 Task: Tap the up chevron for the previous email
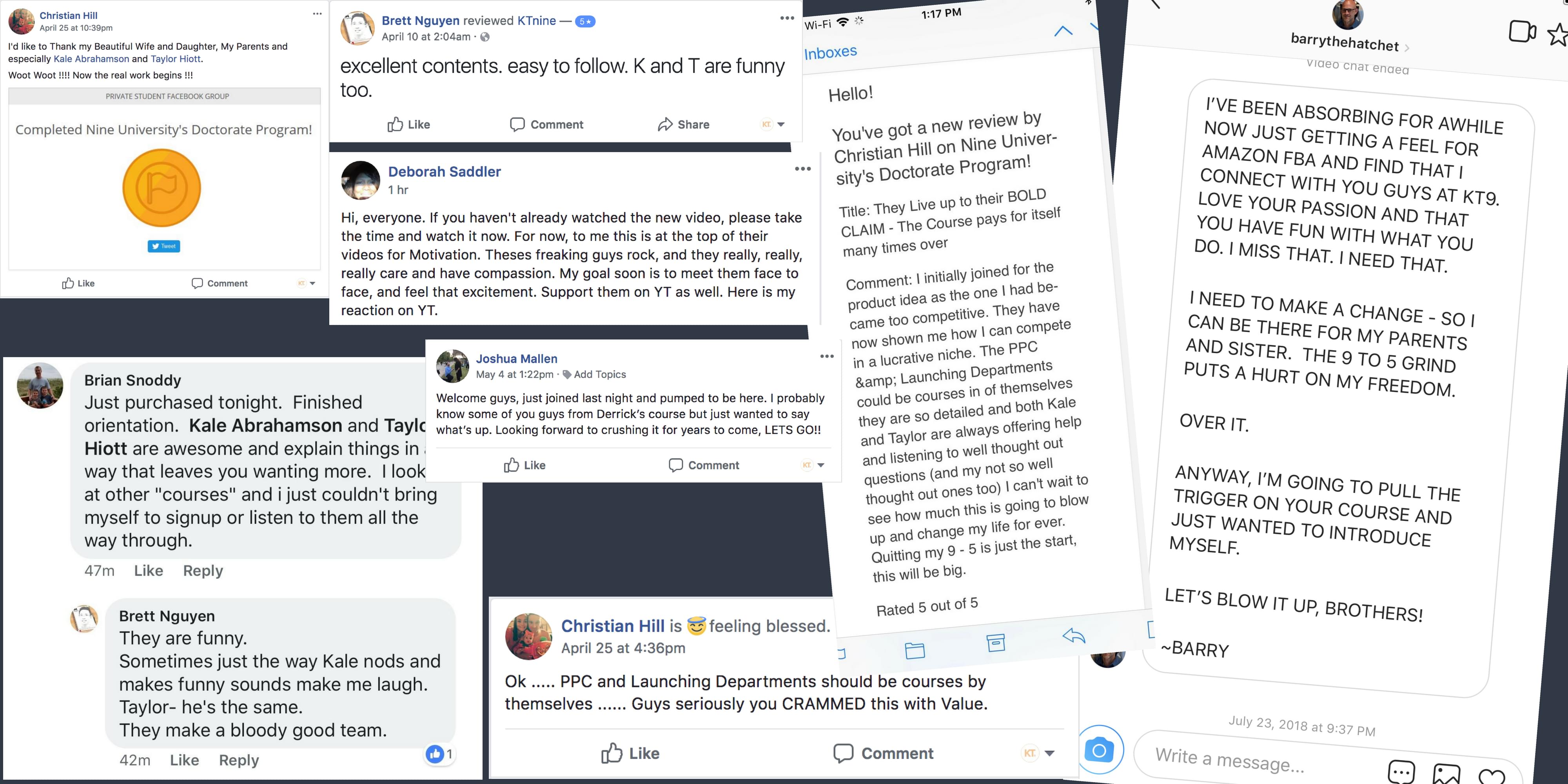pyautogui.click(x=1063, y=31)
